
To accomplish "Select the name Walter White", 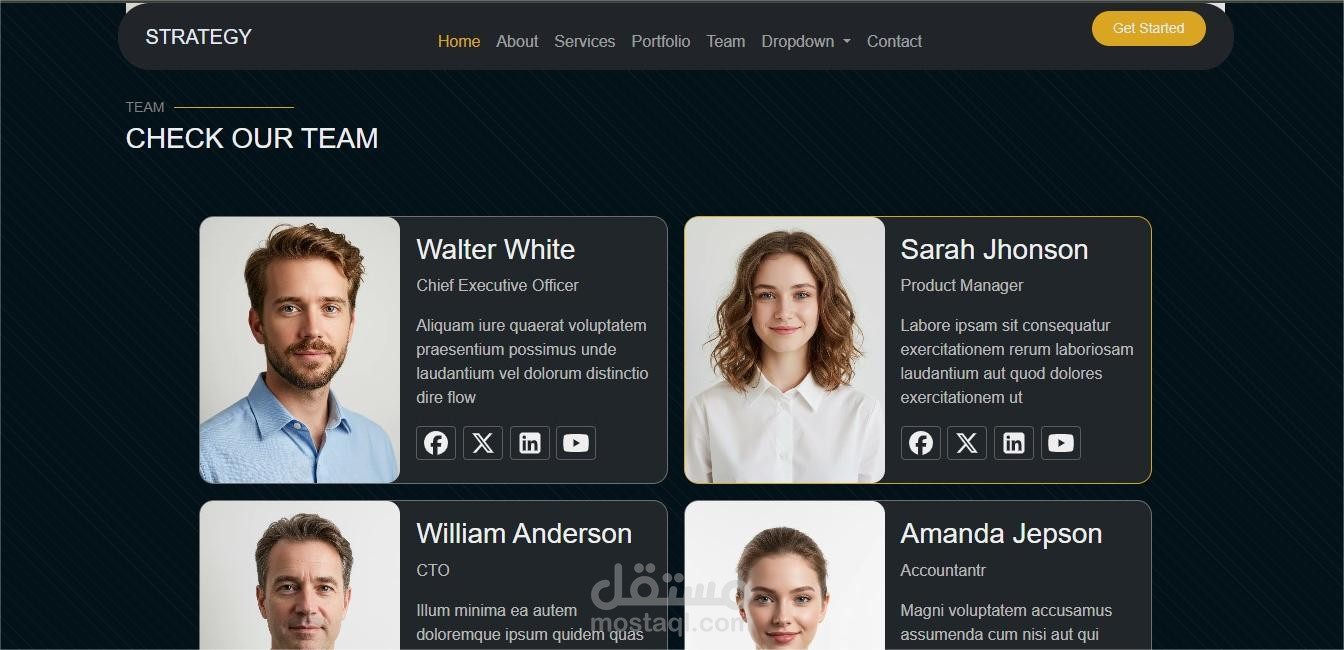I will click(x=496, y=249).
